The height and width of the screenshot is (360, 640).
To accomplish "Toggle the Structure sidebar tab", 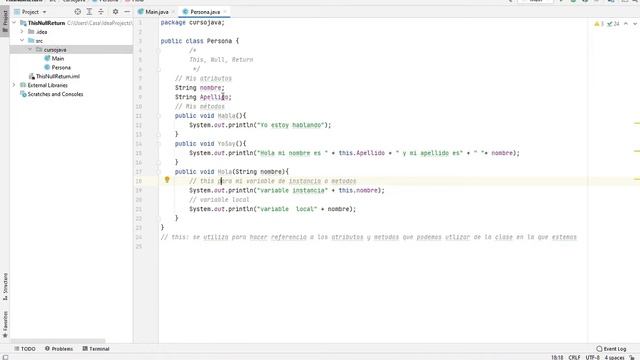I will (5, 287).
